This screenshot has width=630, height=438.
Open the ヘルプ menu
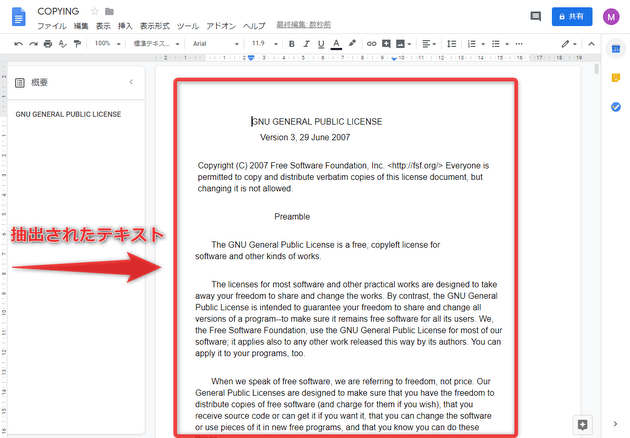pyautogui.click(x=254, y=26)
